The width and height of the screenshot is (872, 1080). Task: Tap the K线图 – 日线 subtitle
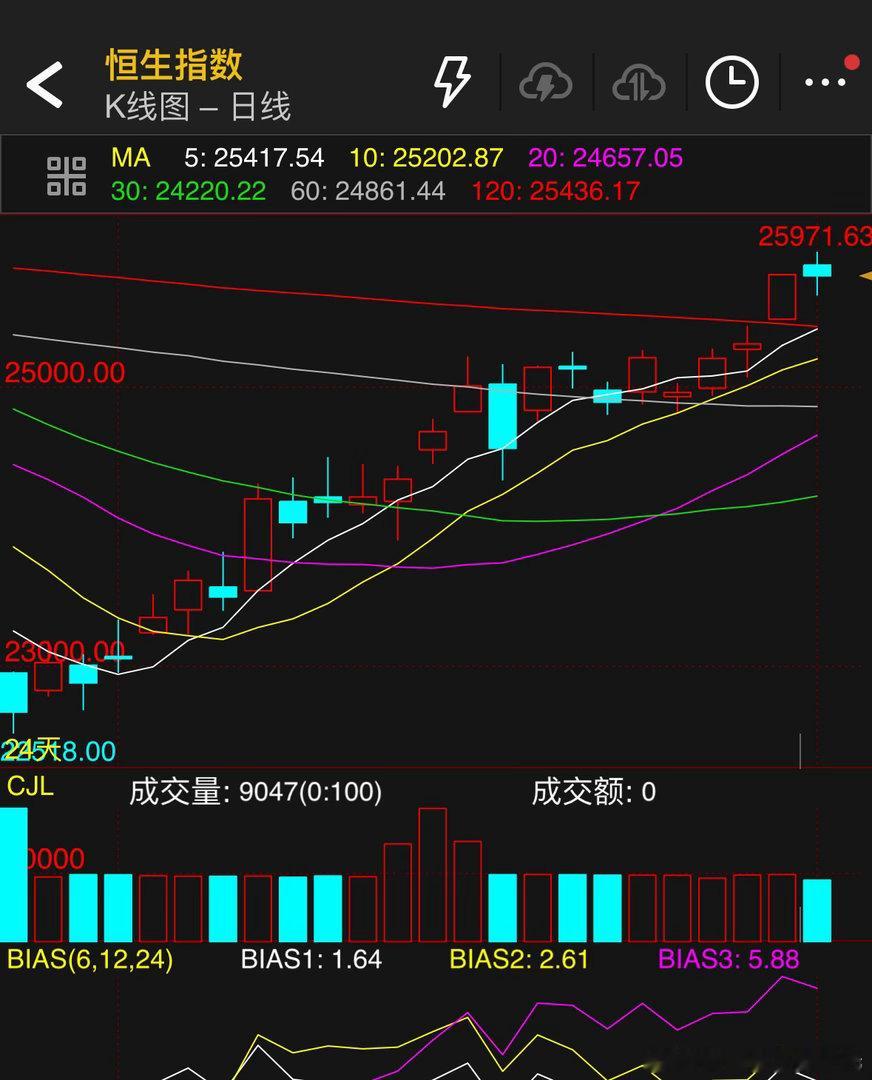198,107
